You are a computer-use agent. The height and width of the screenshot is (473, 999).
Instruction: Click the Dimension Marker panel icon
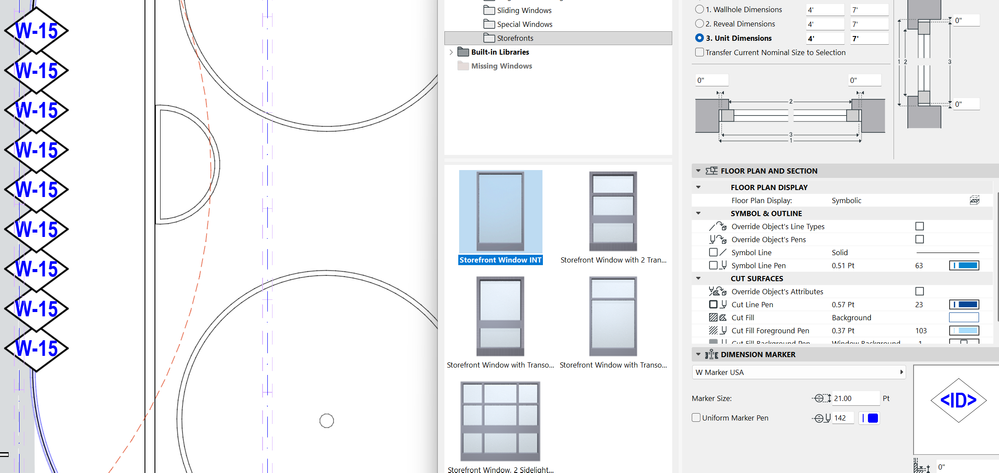tap(712, 354)
